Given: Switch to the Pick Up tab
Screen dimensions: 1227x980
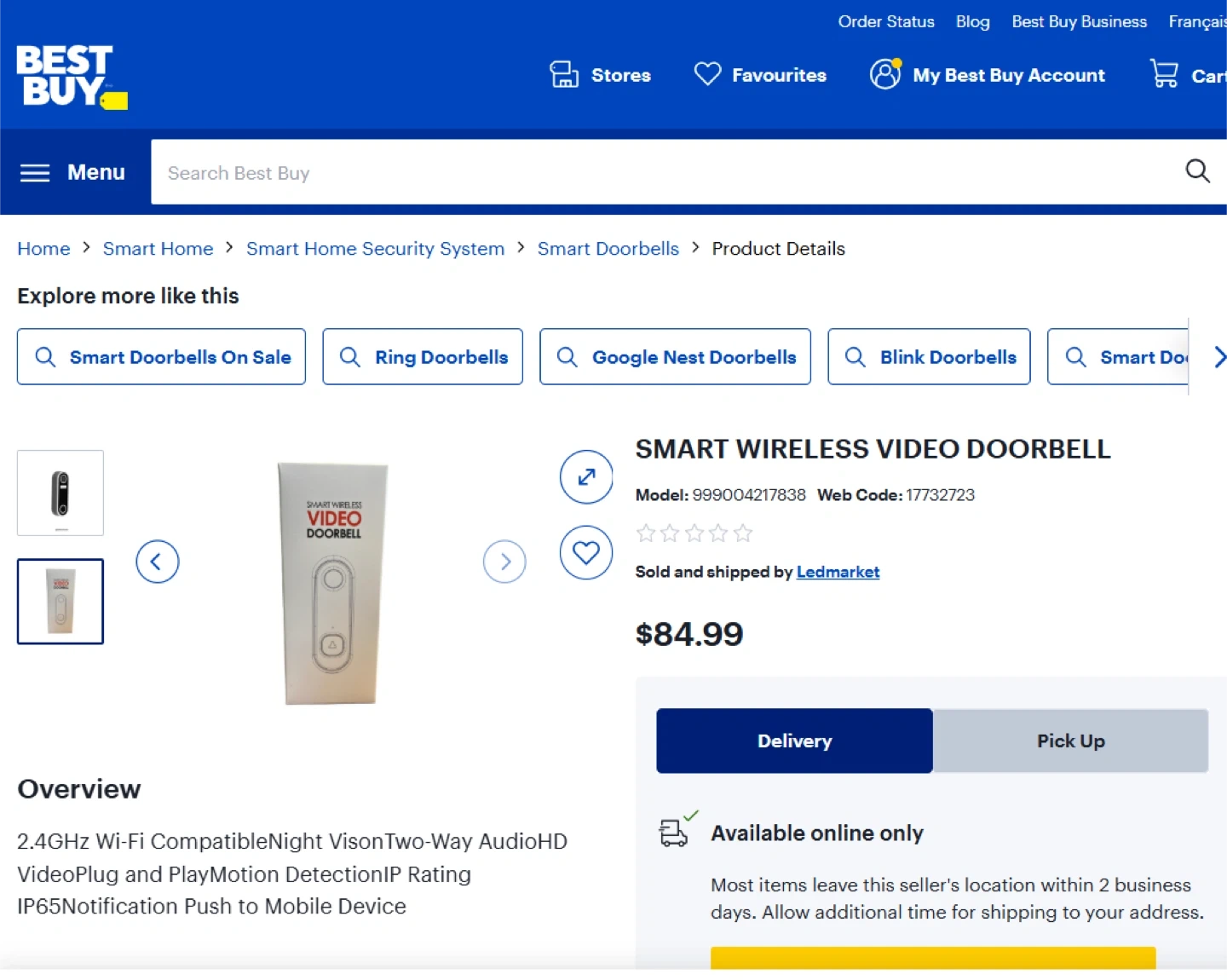Looking at the screenshot, I should (x=1070, y=741).
